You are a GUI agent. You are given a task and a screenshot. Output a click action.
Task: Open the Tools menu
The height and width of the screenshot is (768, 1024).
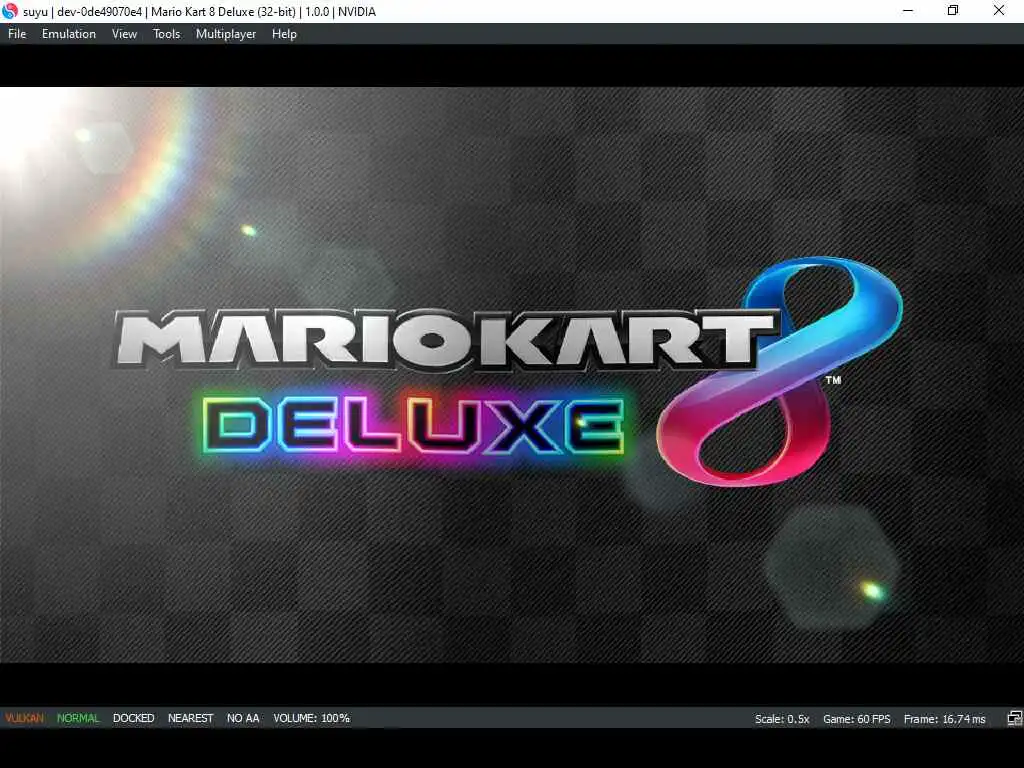click(167, 34)
